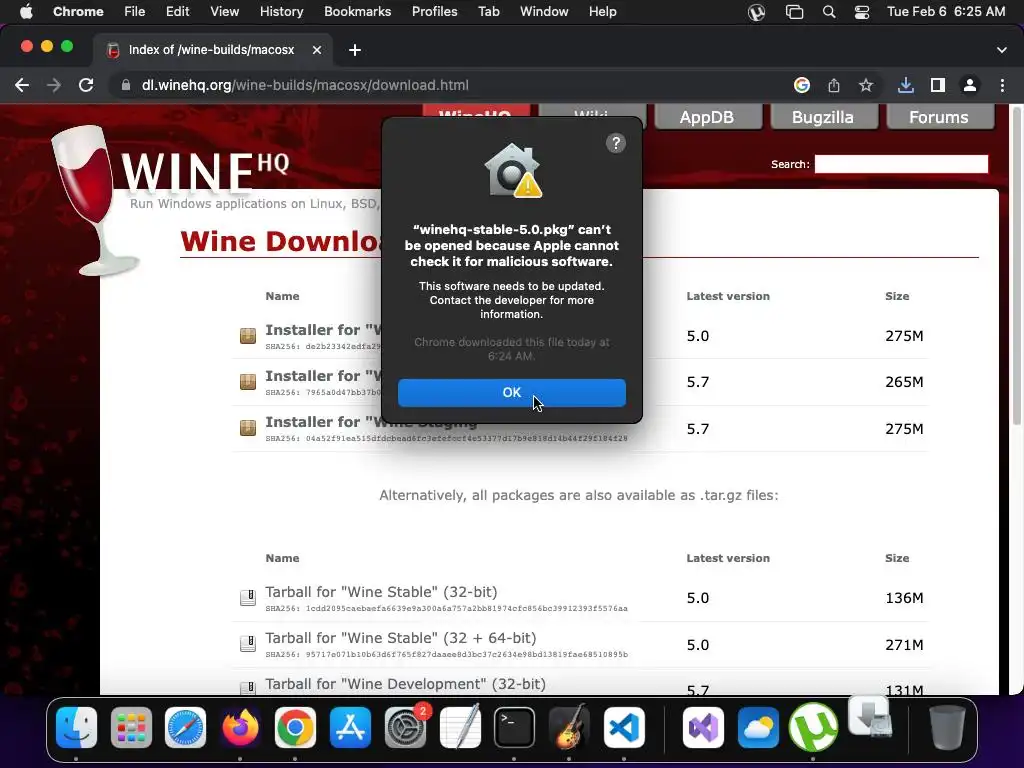Open the History menu
The image size is (1024, 768).
pos(281,11)
